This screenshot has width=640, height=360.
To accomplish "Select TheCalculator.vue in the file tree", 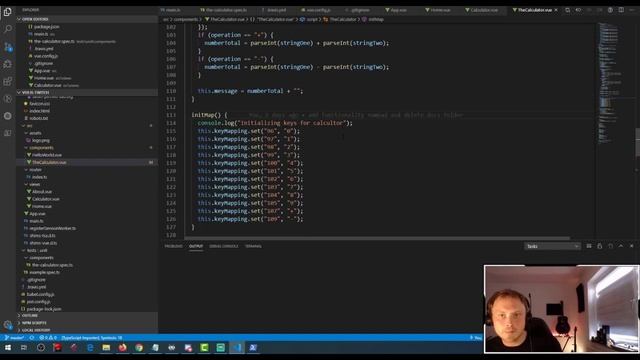I will coord(87,162).
